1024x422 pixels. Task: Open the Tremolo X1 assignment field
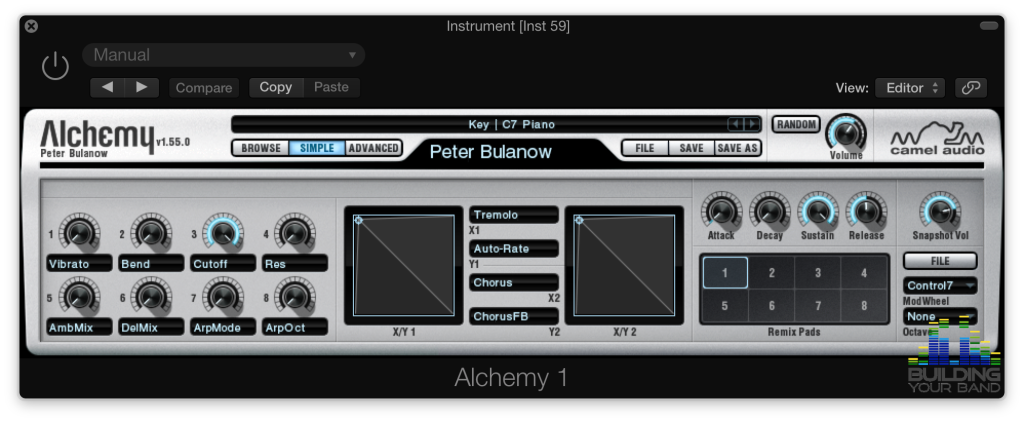[x=514, y=215]
